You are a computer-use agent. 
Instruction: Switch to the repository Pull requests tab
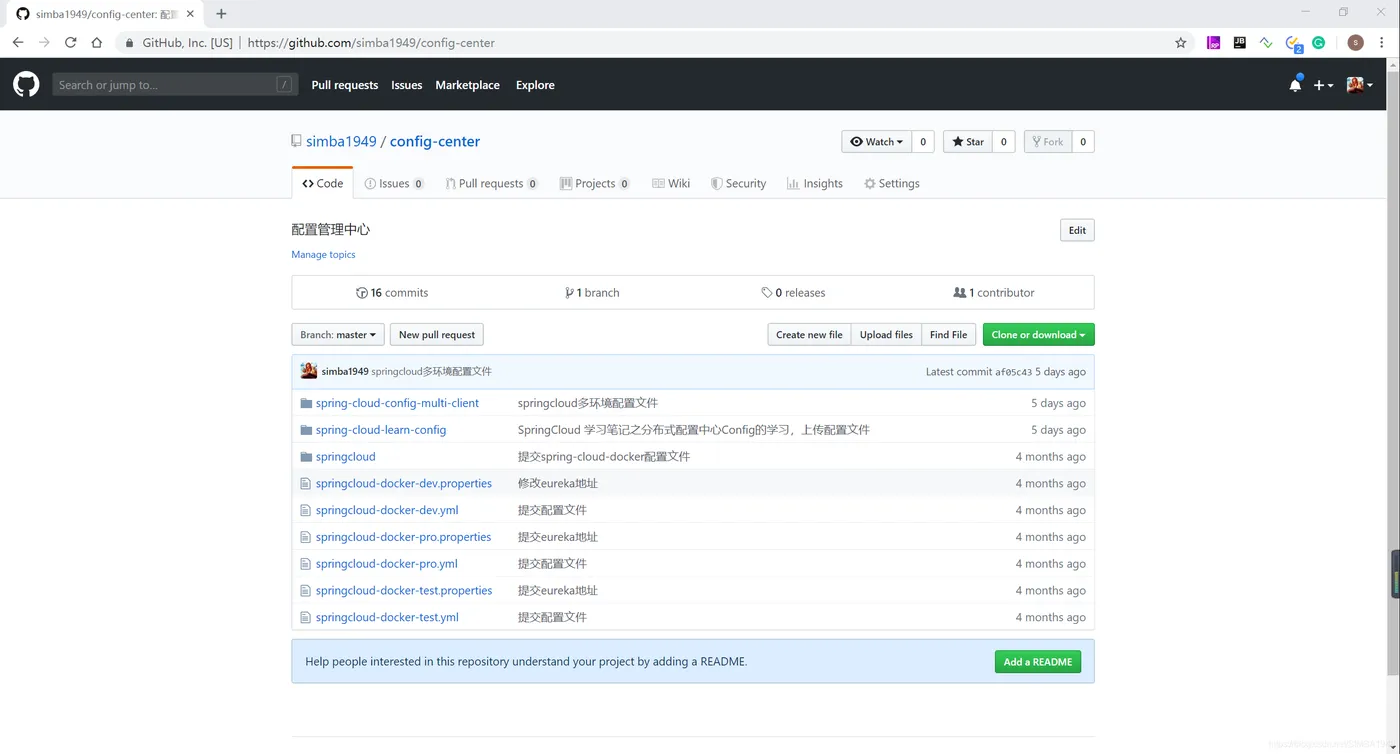coord(491,183)
